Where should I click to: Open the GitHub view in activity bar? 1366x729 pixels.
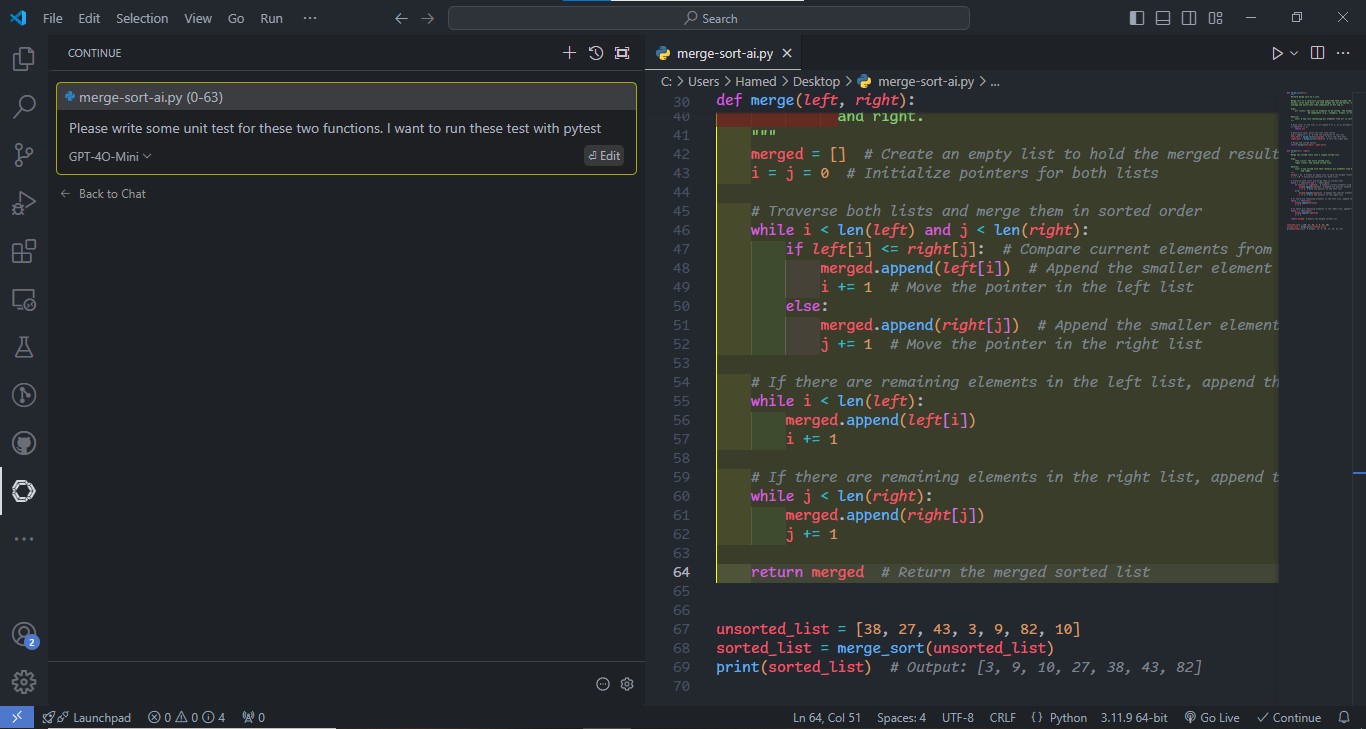[24, 443]
